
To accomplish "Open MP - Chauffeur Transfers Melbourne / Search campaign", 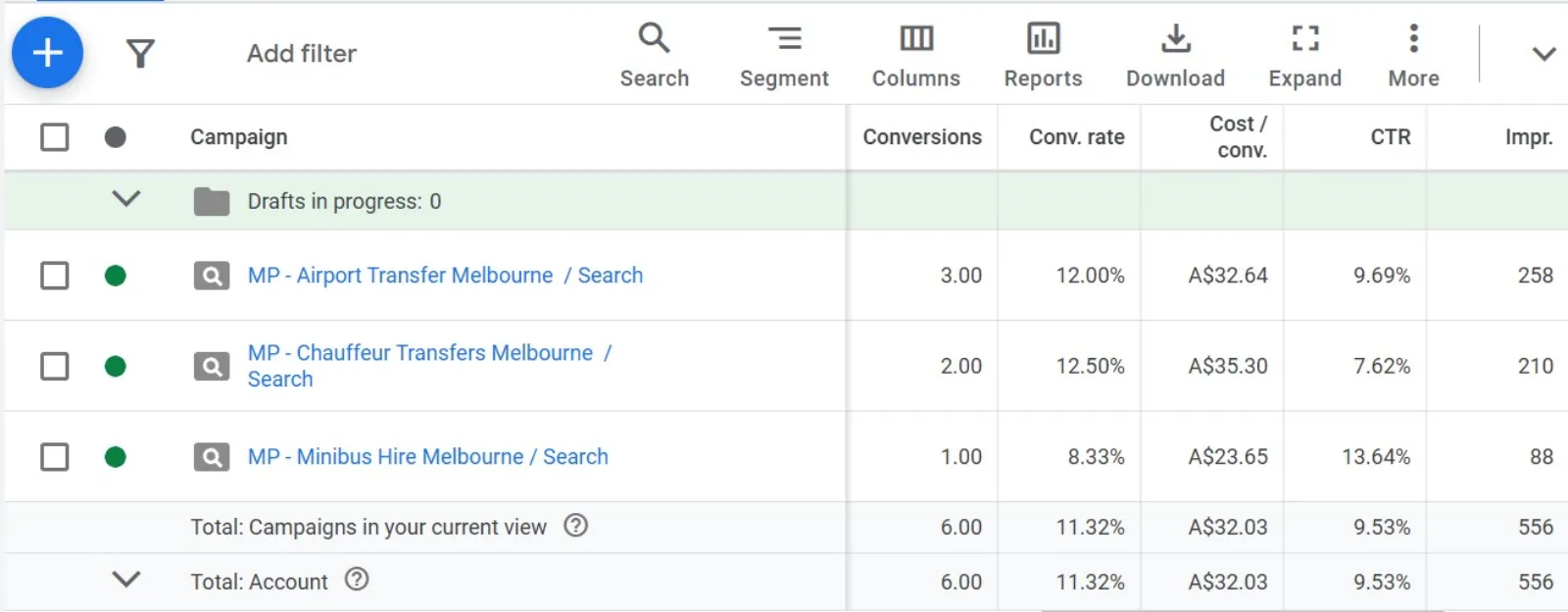I will pyautogui.click(x=429, y=366).
